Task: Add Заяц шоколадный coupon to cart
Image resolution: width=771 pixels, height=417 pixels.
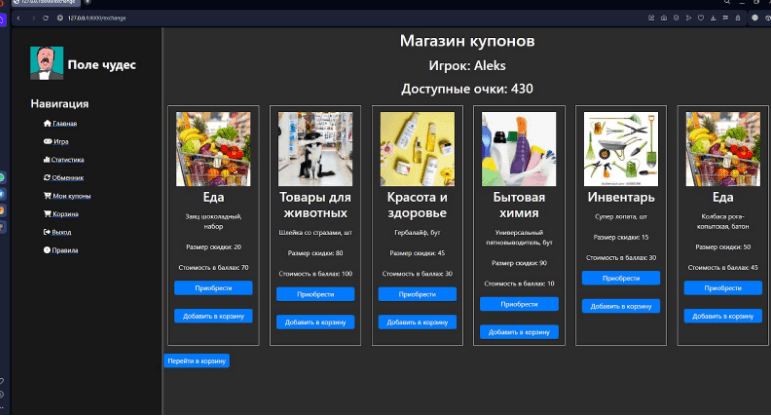Action: (x=213, y=316)
